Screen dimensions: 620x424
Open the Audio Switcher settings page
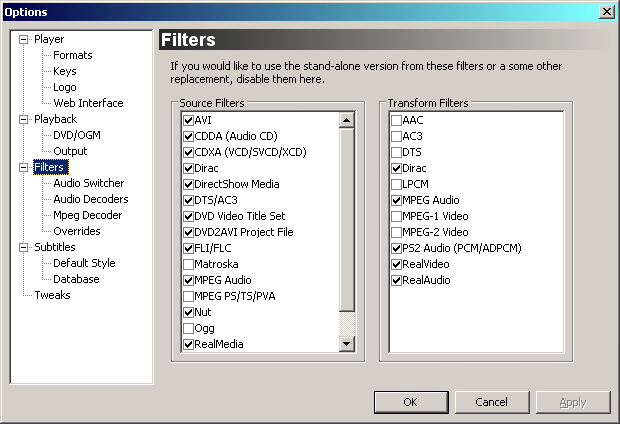coord(89,183)
